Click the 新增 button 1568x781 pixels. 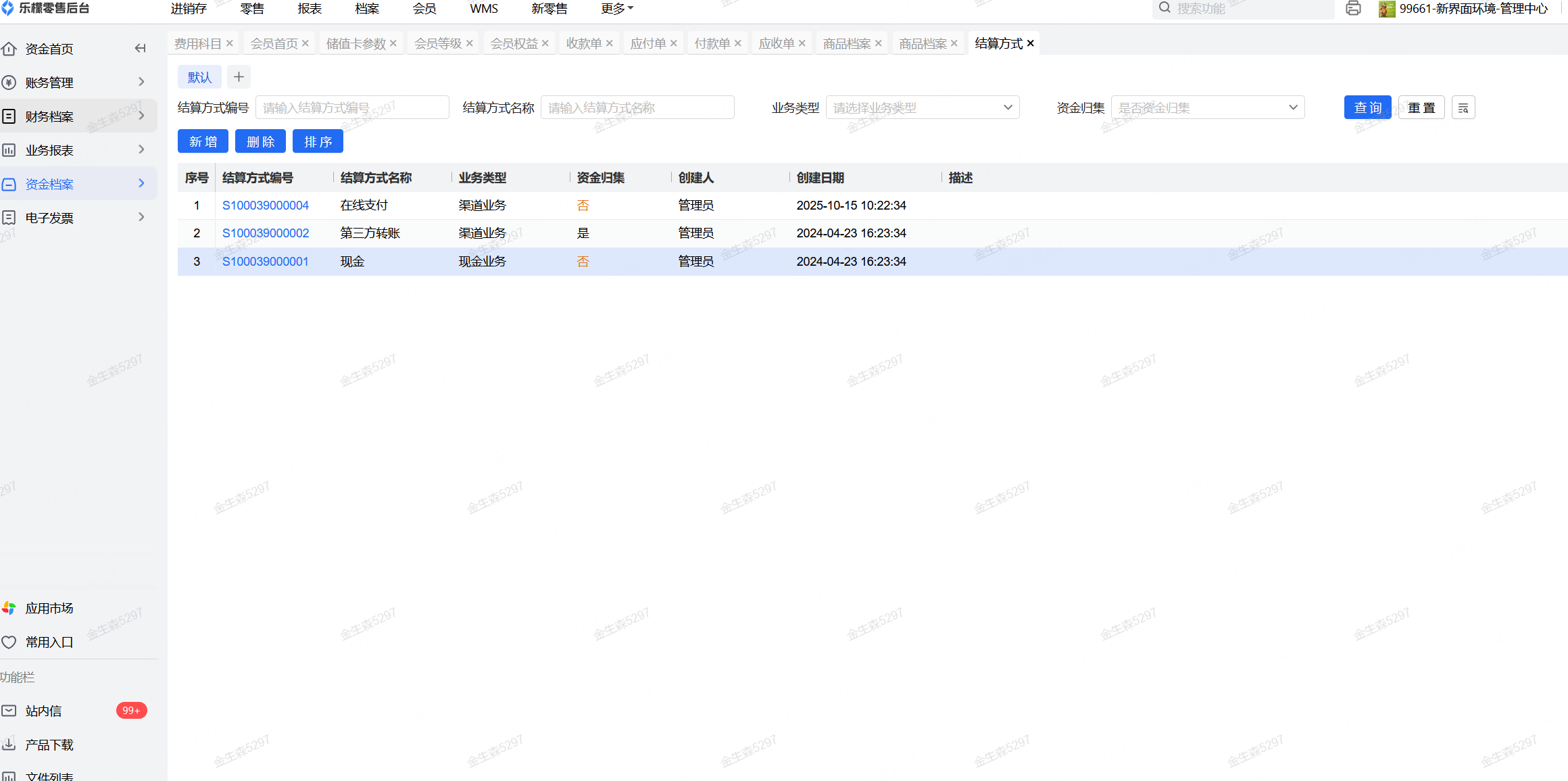[x=203, y=141]
